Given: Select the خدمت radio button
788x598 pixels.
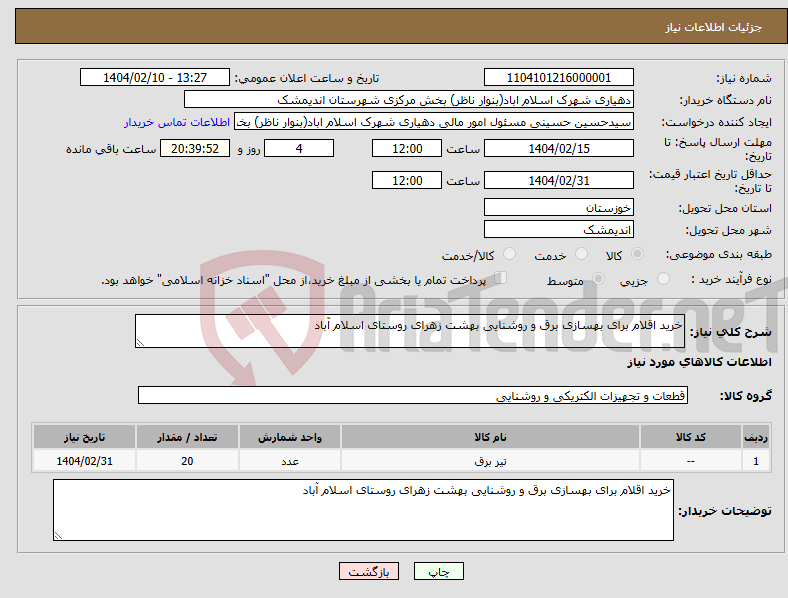Looking at the screenshot, I should tap(581, 254).
